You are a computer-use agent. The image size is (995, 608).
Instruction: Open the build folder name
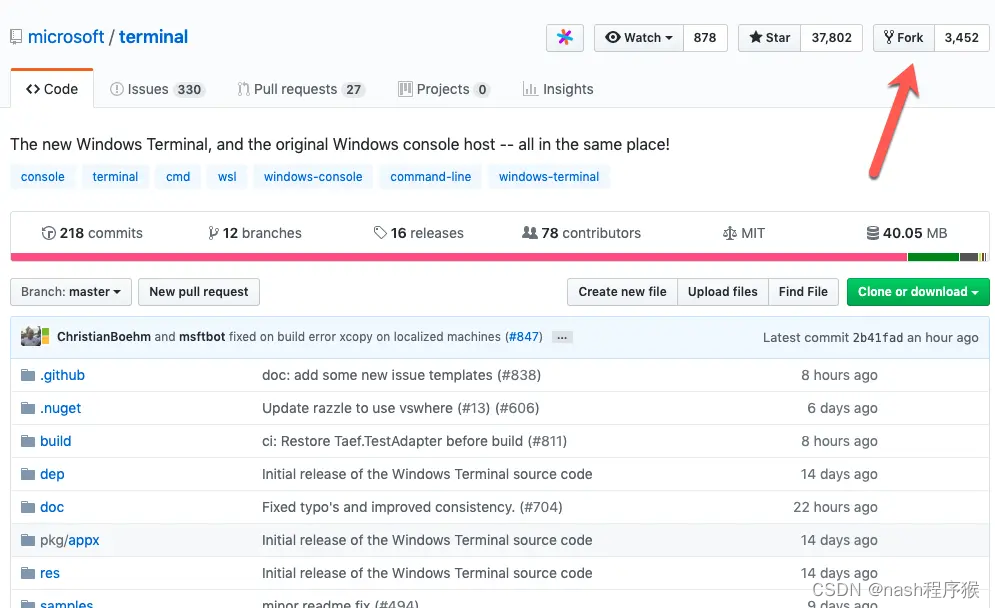pos(55,441)
